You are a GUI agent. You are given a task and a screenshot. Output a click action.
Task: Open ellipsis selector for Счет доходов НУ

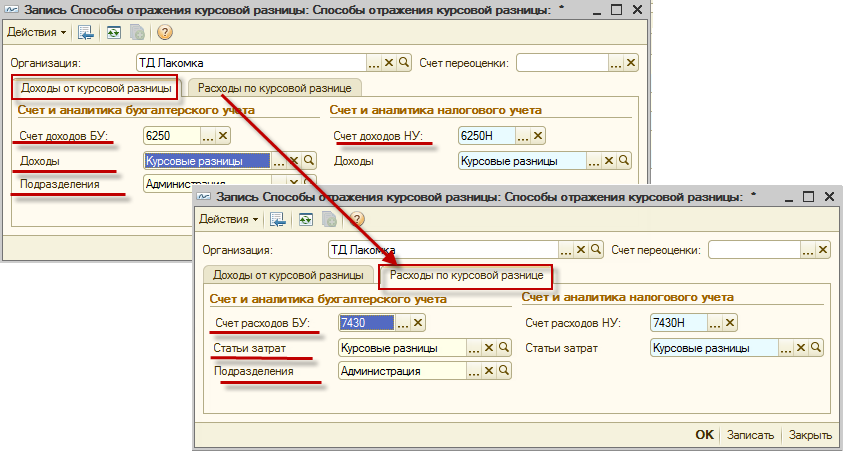tap(523, 136)
